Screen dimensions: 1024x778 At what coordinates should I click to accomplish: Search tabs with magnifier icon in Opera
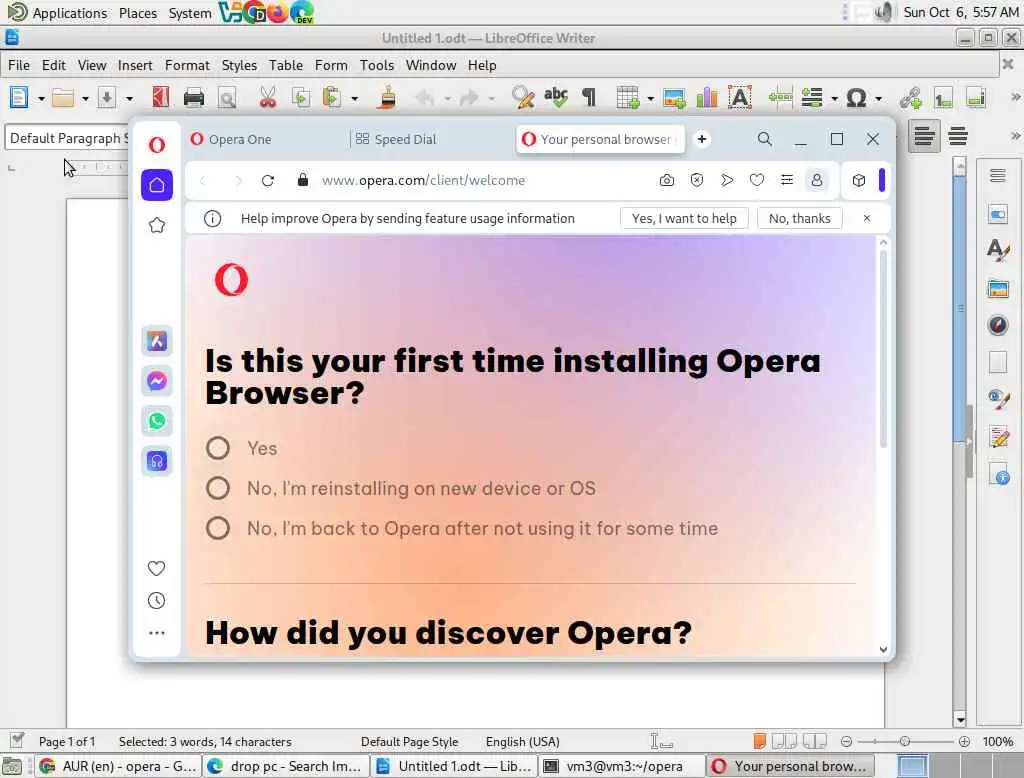[x=765, y=139]
